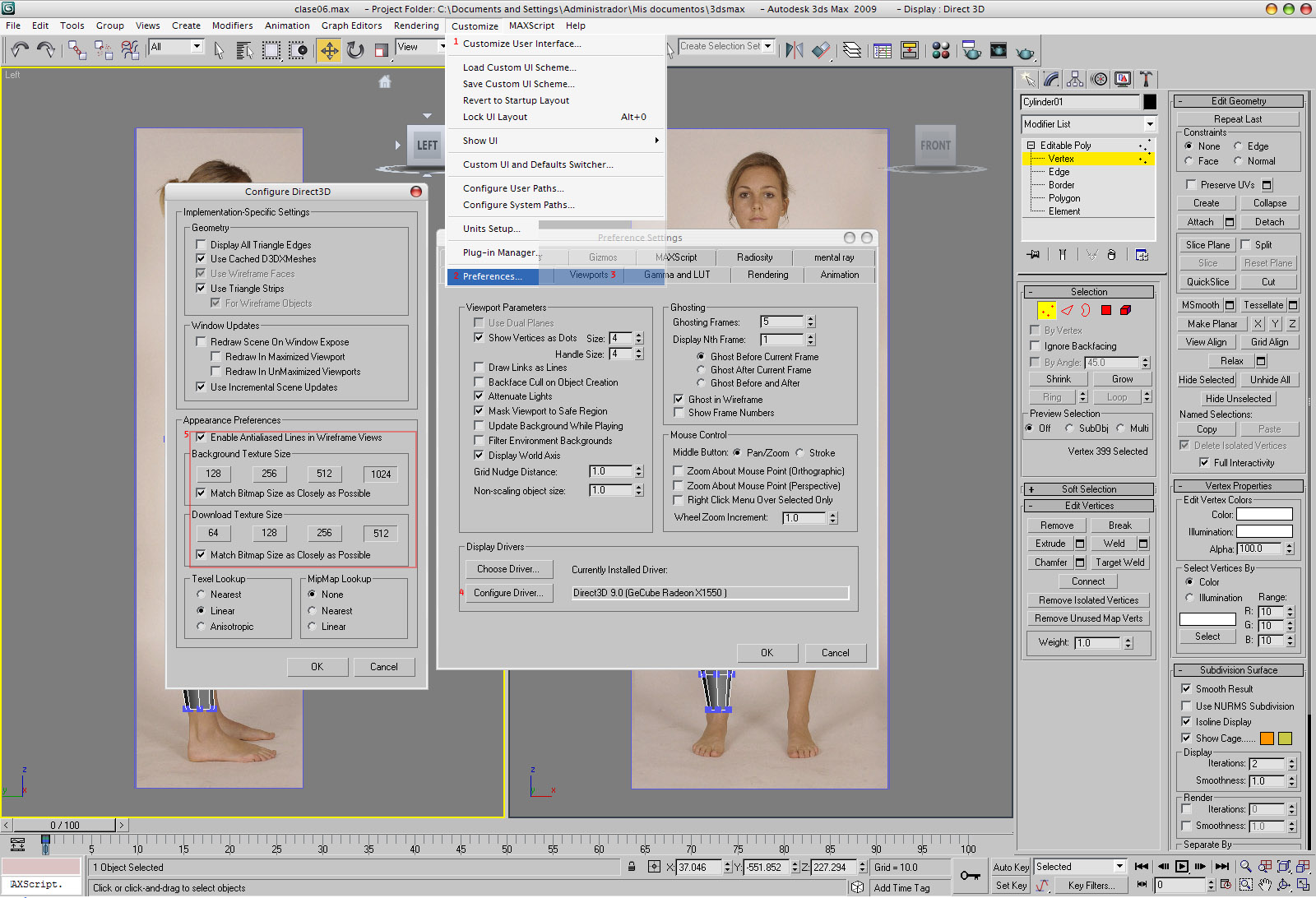Switch to the Radiosity preferences tab
This screenshot has width=1316, height=898.
point(754,257)
